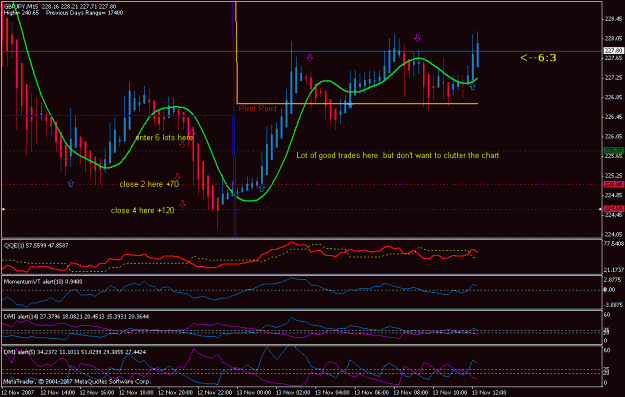This screenshot has height=397, width=625.
Task: Click the 'enter 6 lots here' annotation
Action: 164,138
